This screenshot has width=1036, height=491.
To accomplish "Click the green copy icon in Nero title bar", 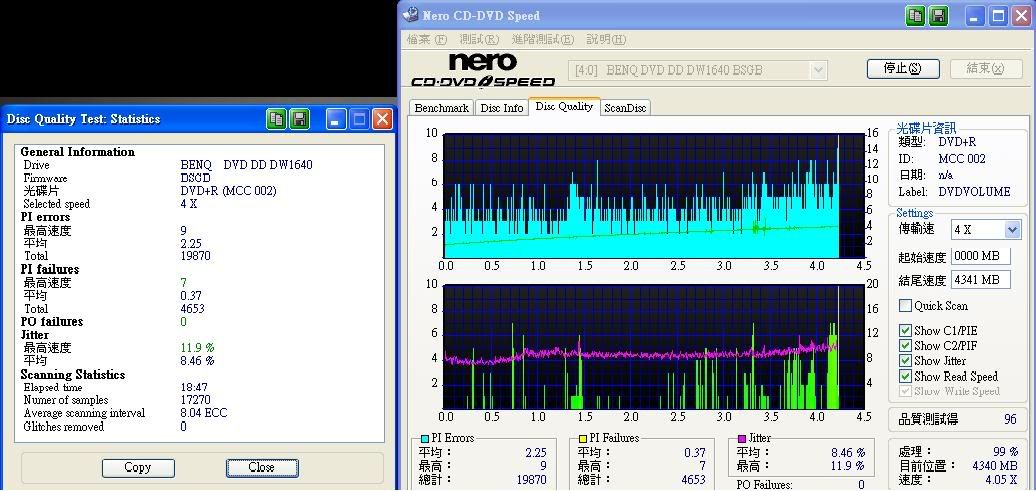I will 916,16.
